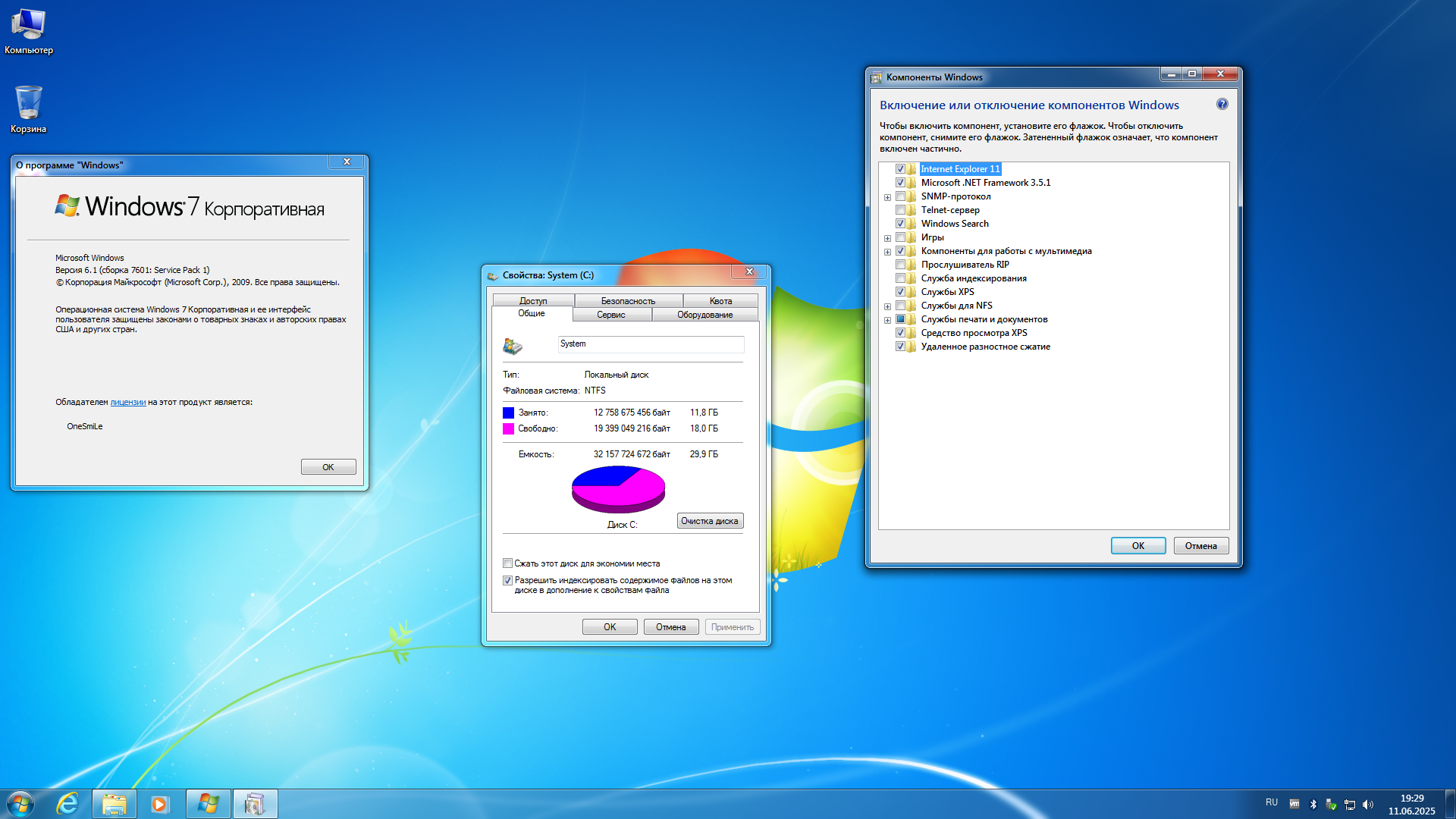Switch to the Безопасность tab
The width and height of the screenshot is (1456, 819).
click(x=628, y=301)
